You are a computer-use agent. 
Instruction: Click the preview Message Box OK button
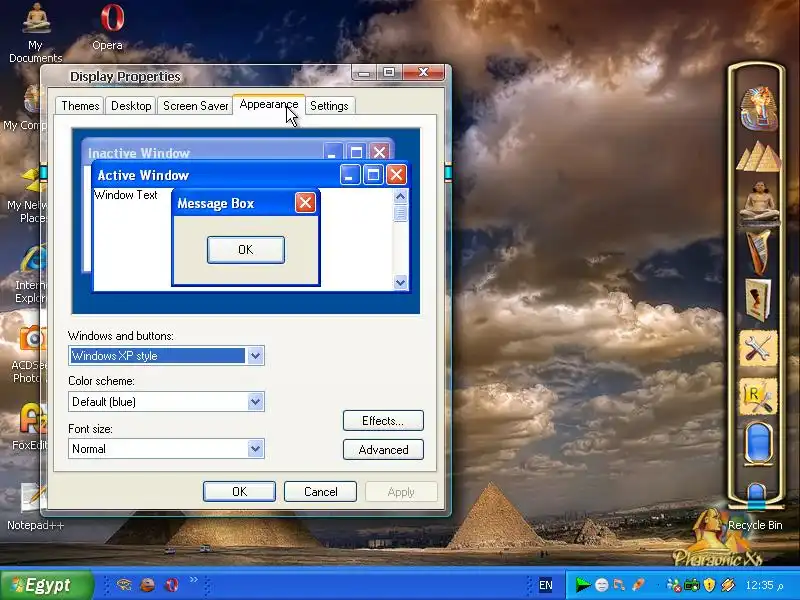pyautogui.click(x=246, y=249)
